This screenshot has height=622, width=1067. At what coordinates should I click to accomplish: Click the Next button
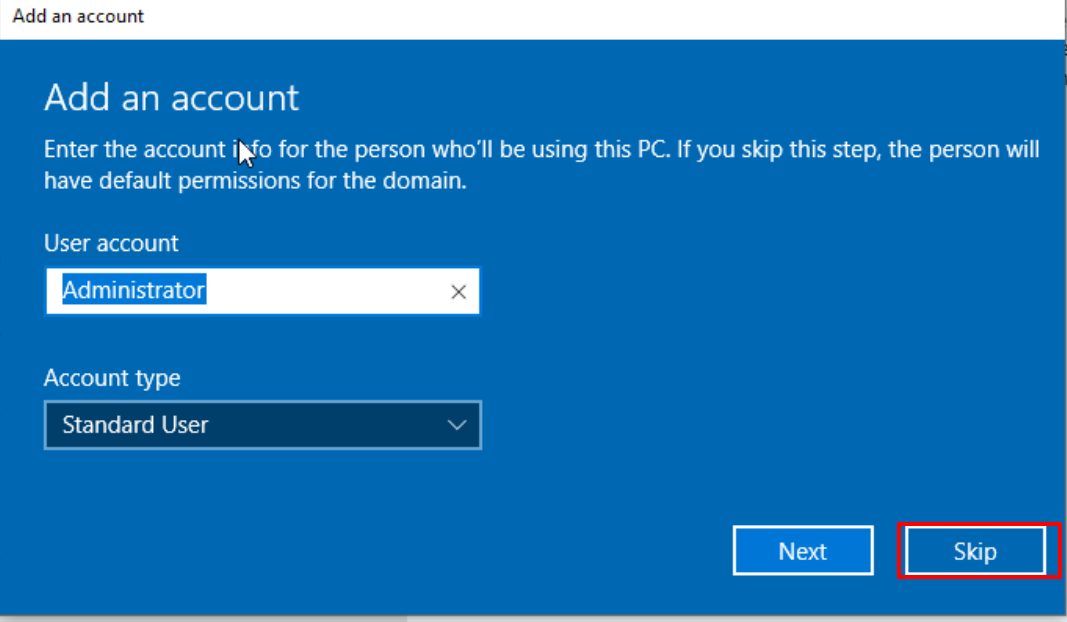[x=802, y=551]
